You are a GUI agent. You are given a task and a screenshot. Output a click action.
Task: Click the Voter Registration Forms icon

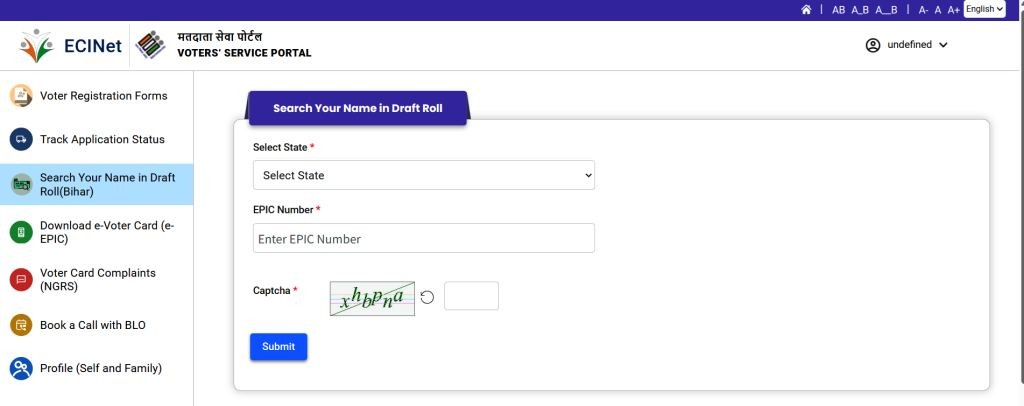[21, 96]
